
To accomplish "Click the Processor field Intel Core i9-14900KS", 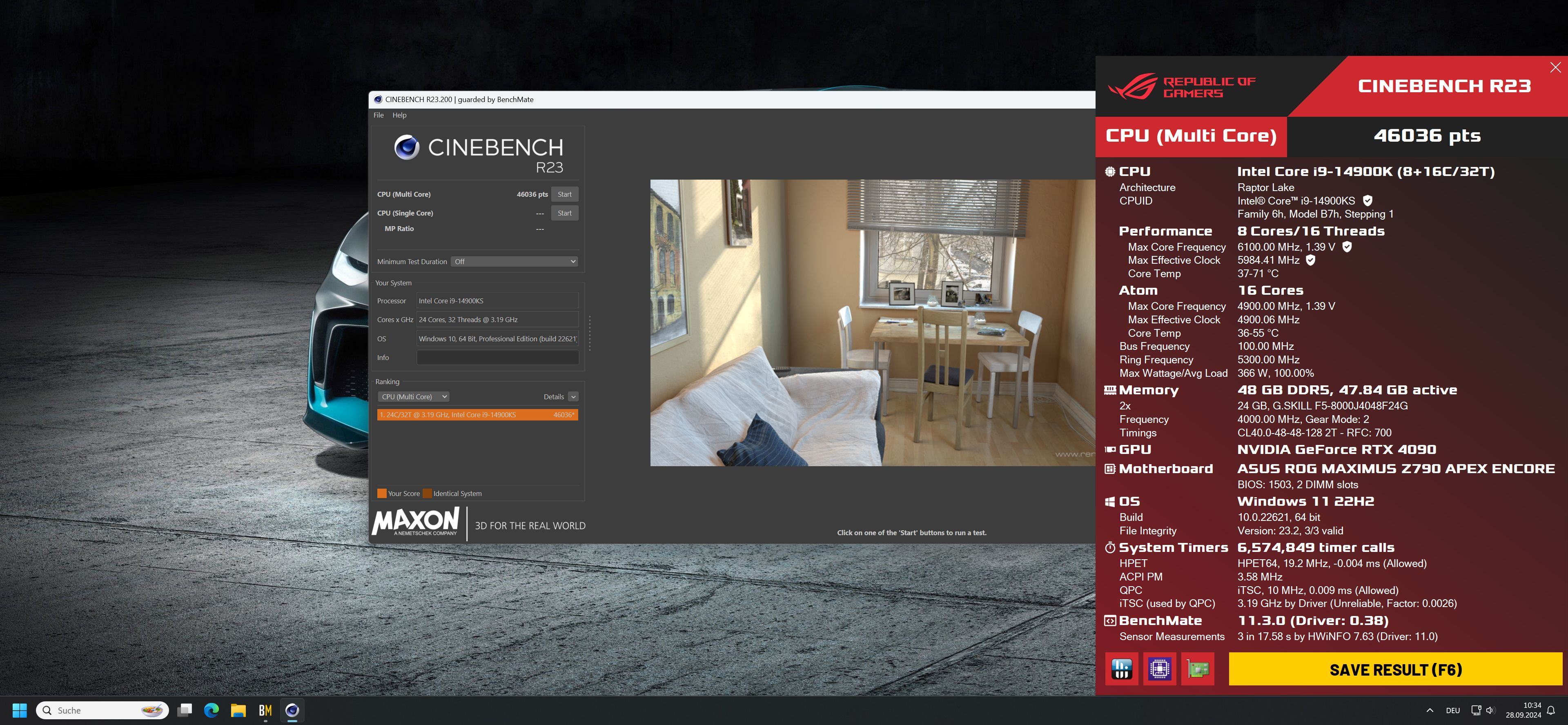I will (x=497, y=301).
